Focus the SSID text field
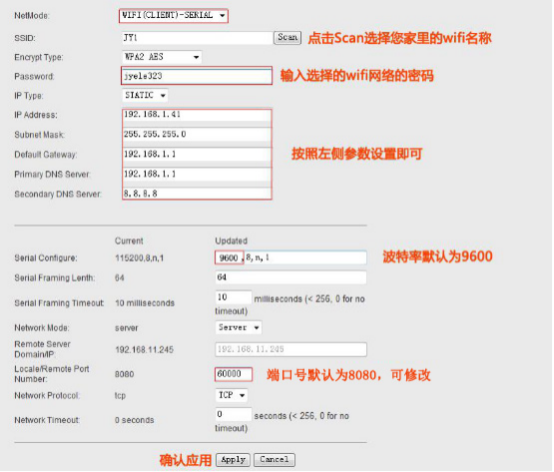Viewport: 554px width, 472px height. (197, 38)
